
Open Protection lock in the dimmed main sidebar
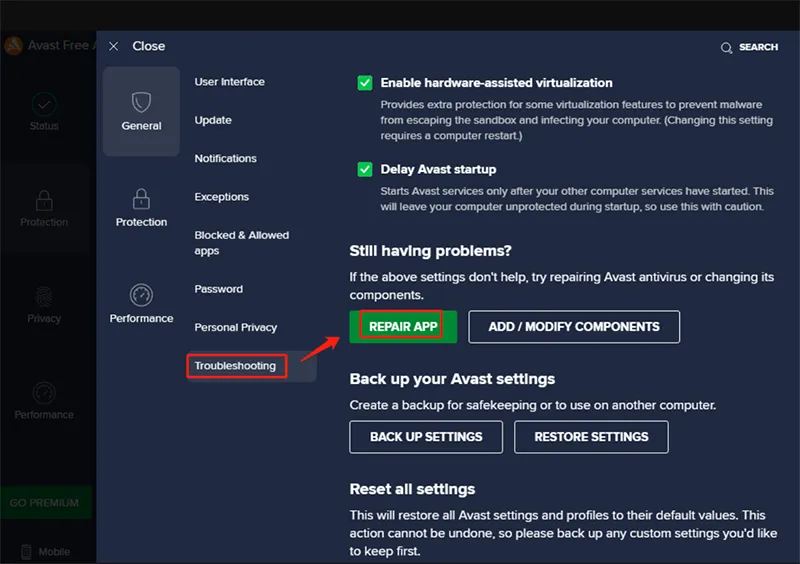44,200
